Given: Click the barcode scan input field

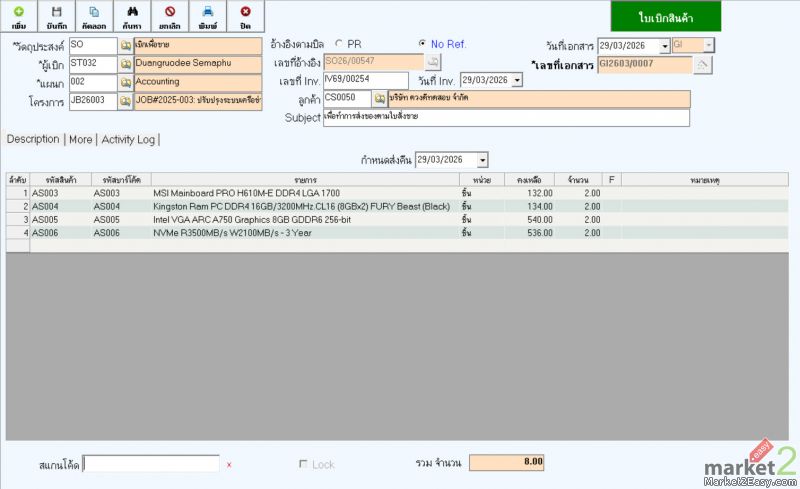Looking at the screenshot, I should [151, 464].
